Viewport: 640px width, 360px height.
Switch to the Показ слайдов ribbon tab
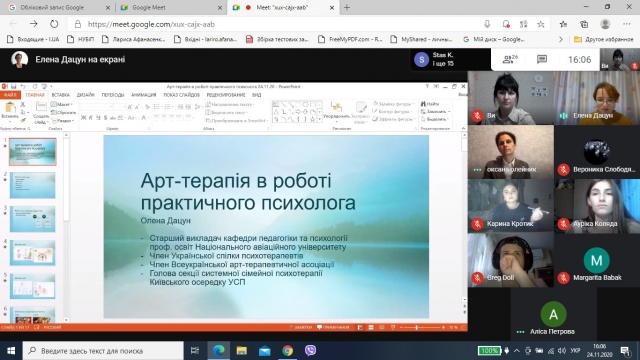click(182, 95)
